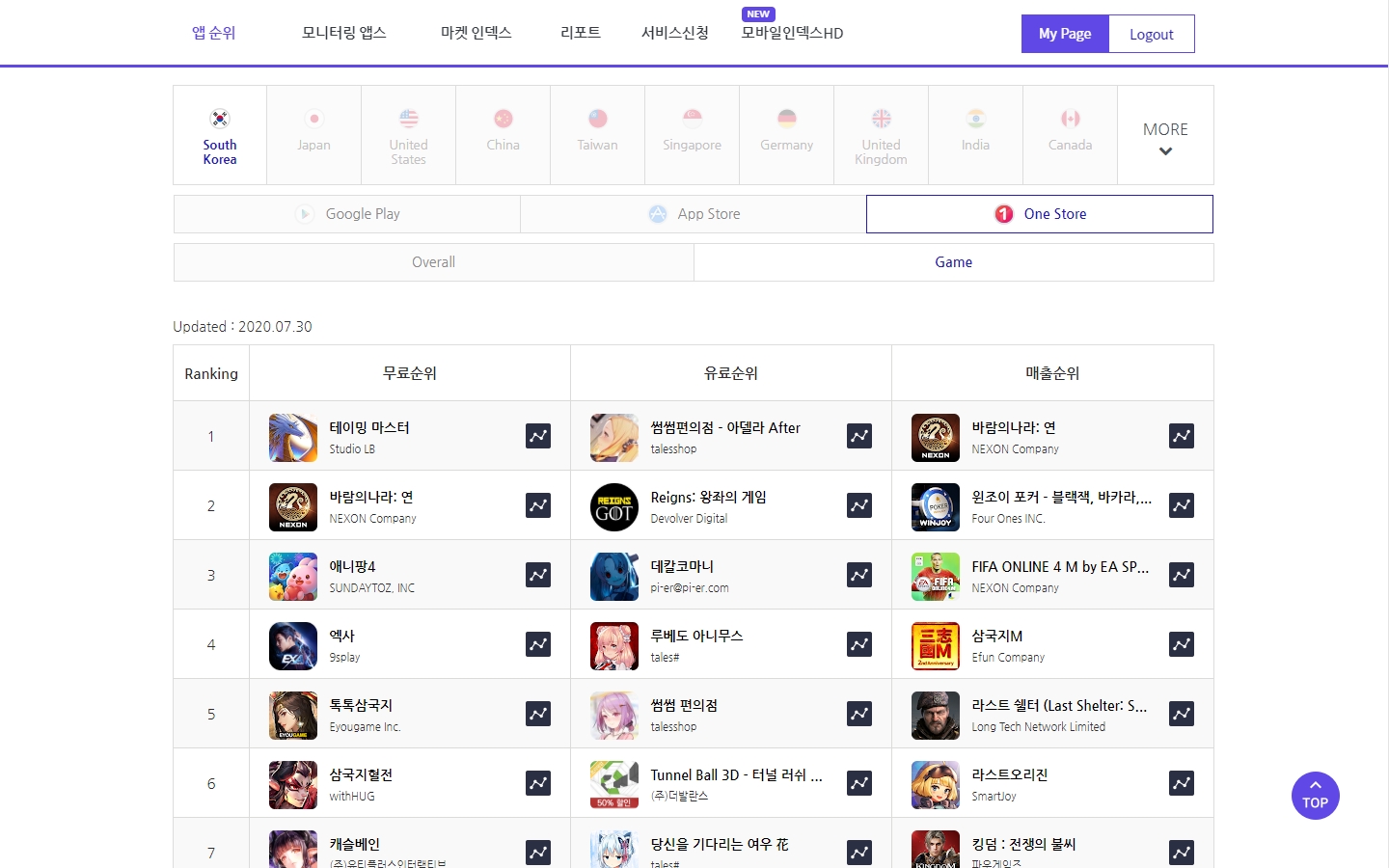Open the 모니터링 앱스 menu
The height and width of the screenshot is (868, 1389).
point(343,33)
